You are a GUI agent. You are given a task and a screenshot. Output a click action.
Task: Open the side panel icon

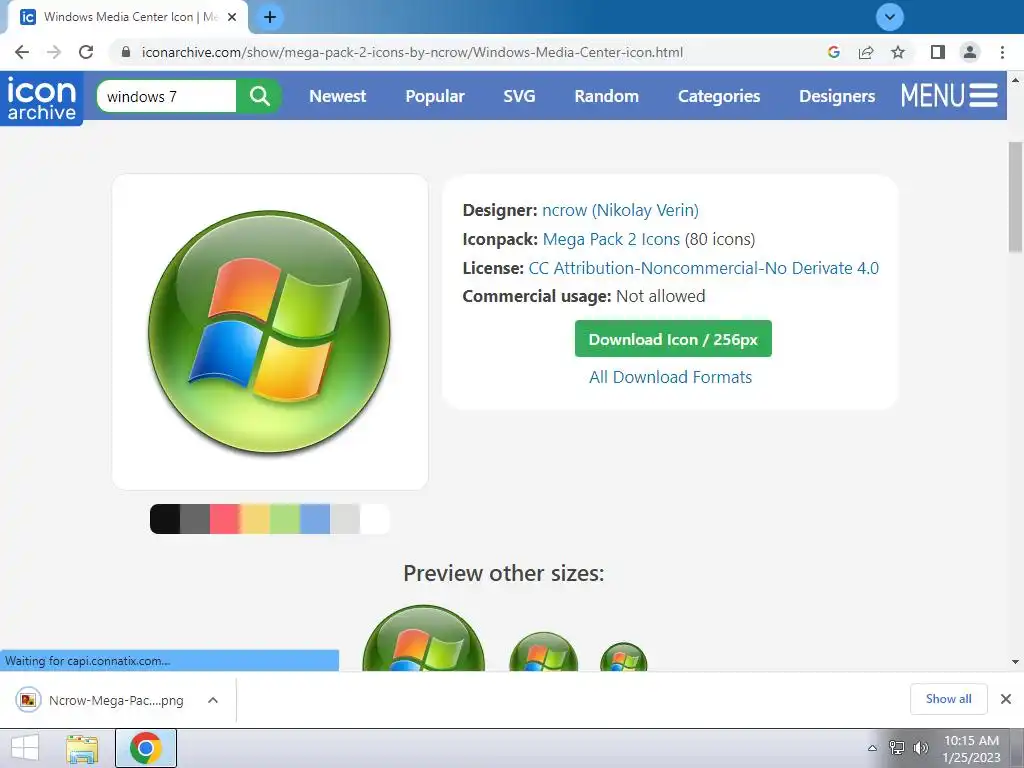click(x=938, y=52)
